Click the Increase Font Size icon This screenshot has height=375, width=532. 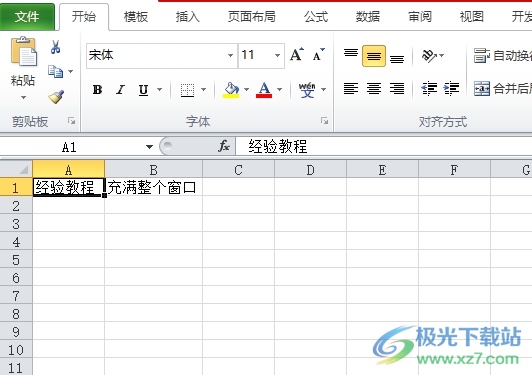297,55
